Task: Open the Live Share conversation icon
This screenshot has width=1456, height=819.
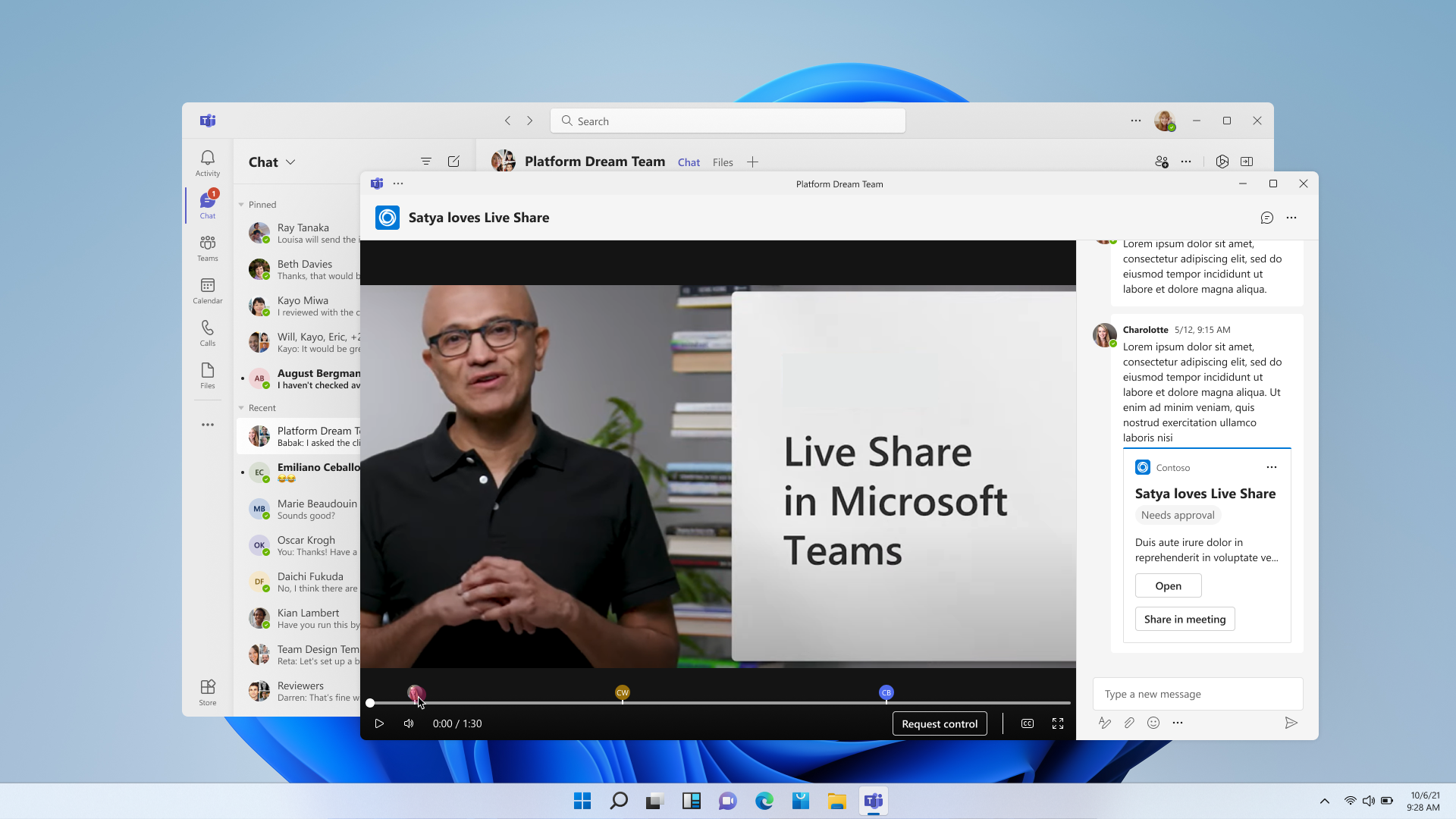Action: coord(1266,218)
